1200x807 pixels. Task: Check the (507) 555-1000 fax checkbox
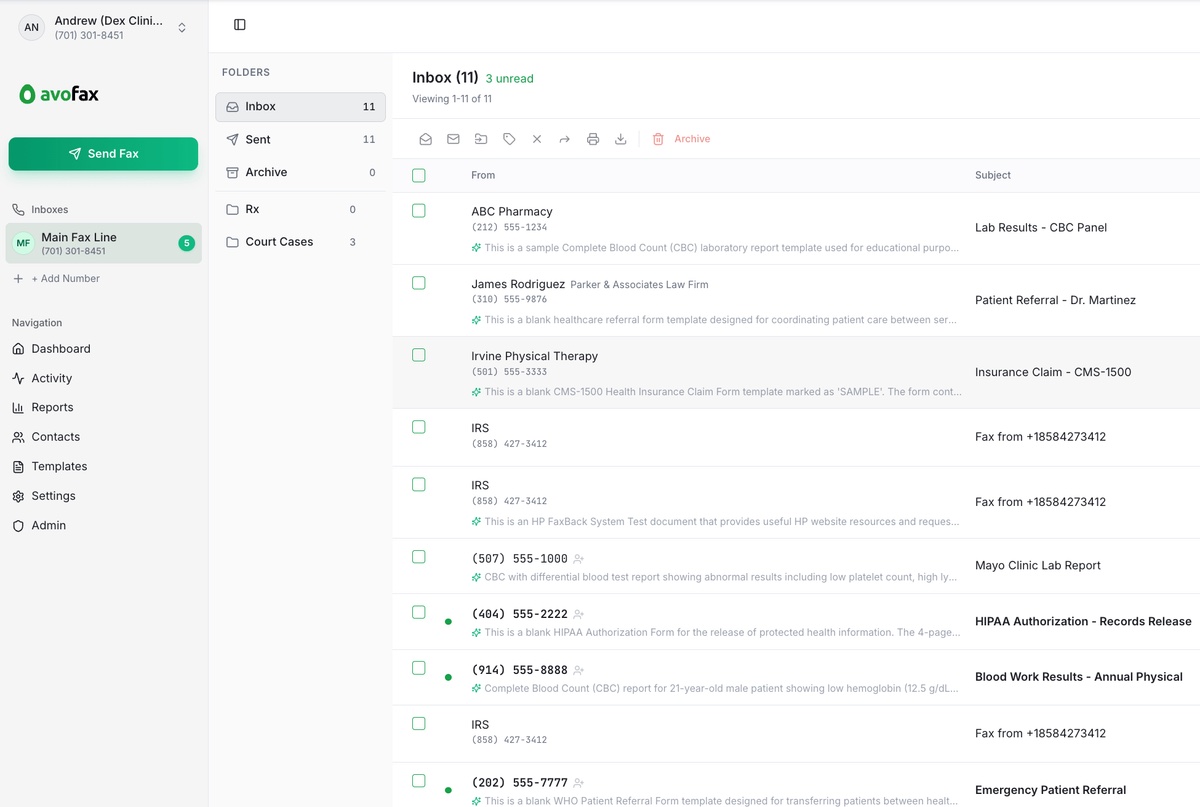[419, 557]
